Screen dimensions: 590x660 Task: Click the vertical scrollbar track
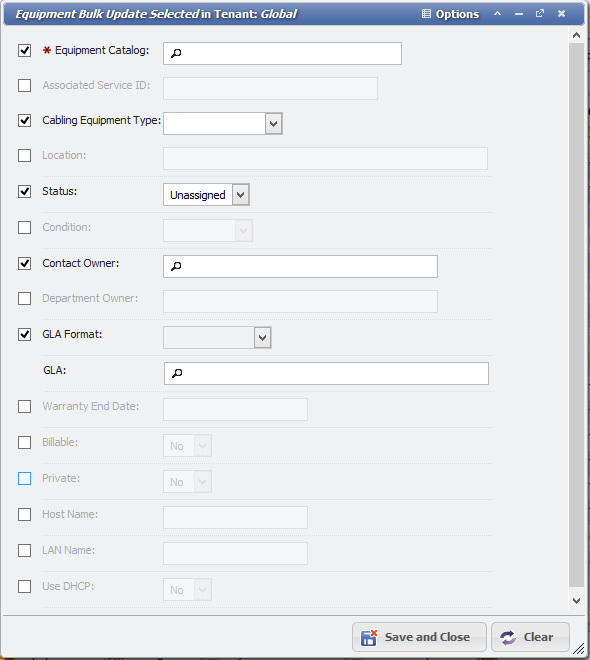577,314
